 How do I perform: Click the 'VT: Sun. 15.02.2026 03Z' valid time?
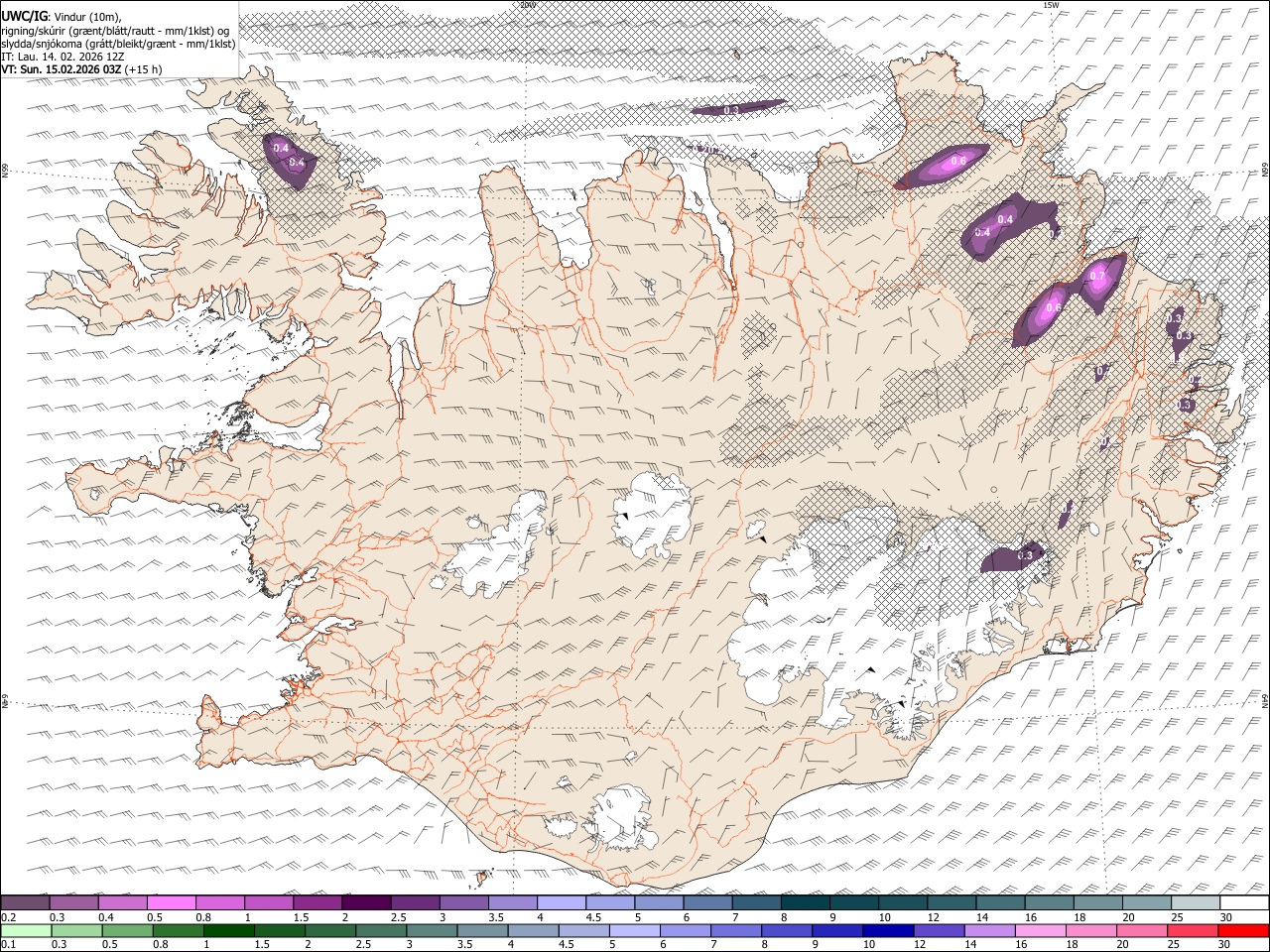tap(62, 69)
